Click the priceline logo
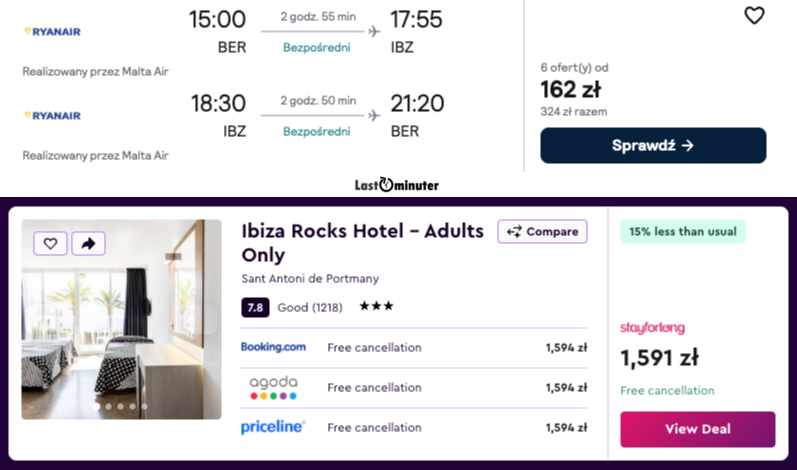797x470 pixels. coord(273,427)
